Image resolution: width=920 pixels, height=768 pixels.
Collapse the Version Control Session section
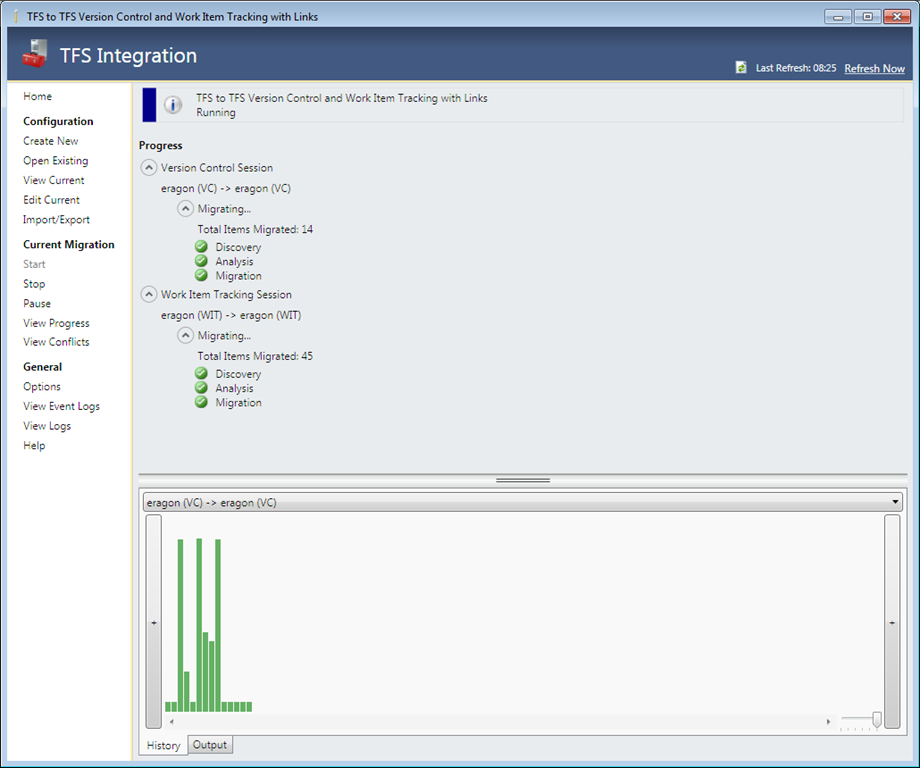pos(148,168)
